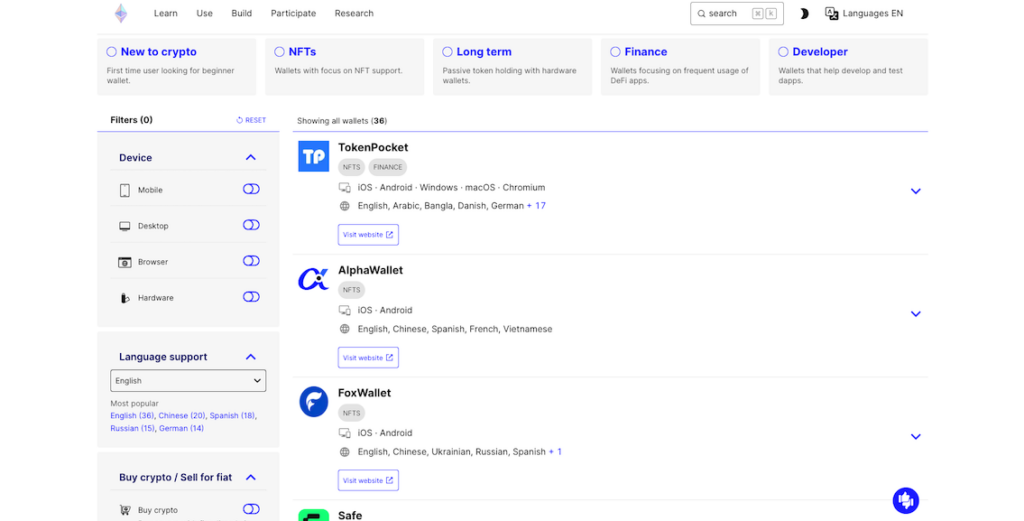Image resolution: width=1024 pixels, height=521 pixels.
Task: Click the Mobile device phone icon
Action: (125, 190)
